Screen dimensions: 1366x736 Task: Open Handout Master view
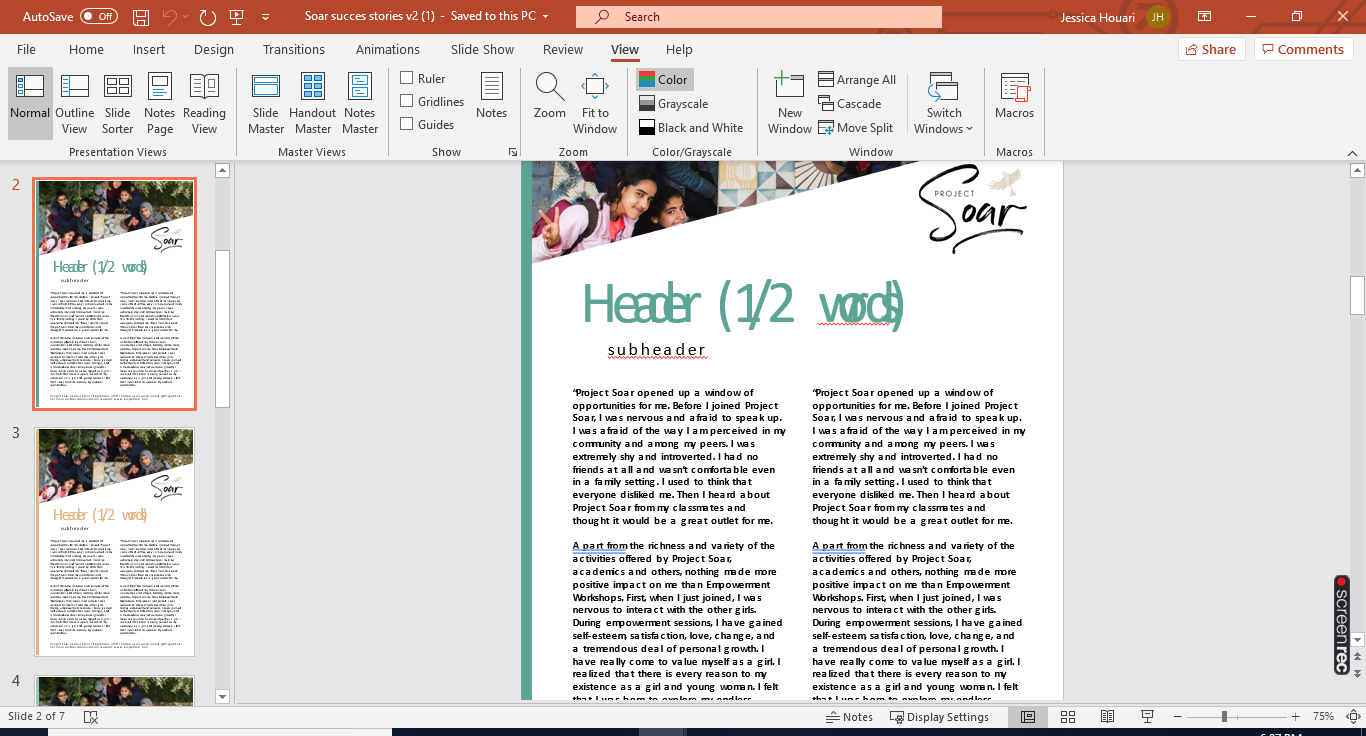pyautogui.click(x=313, y=104)
